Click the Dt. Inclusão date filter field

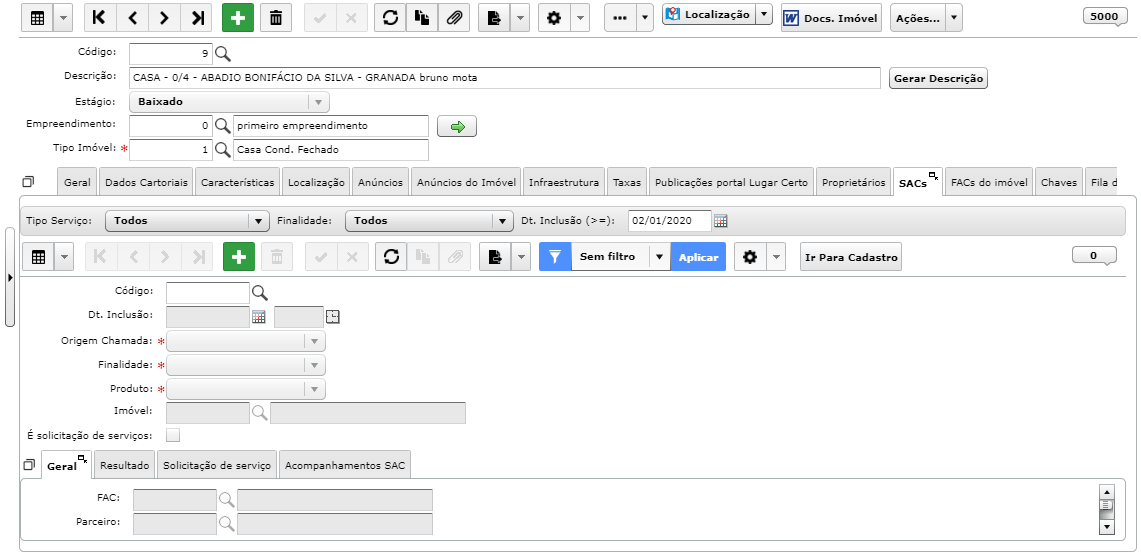point(669,220)
